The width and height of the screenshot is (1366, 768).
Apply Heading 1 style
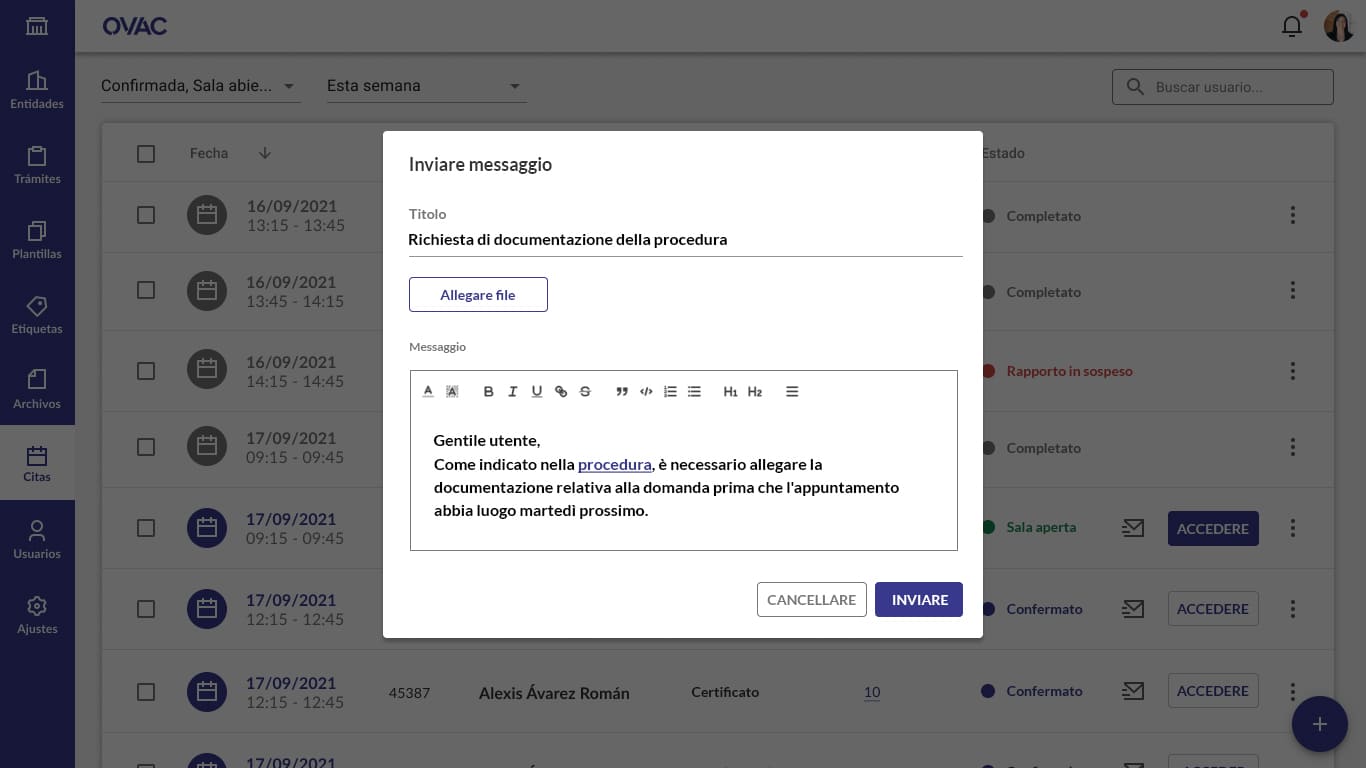point(730,392)
